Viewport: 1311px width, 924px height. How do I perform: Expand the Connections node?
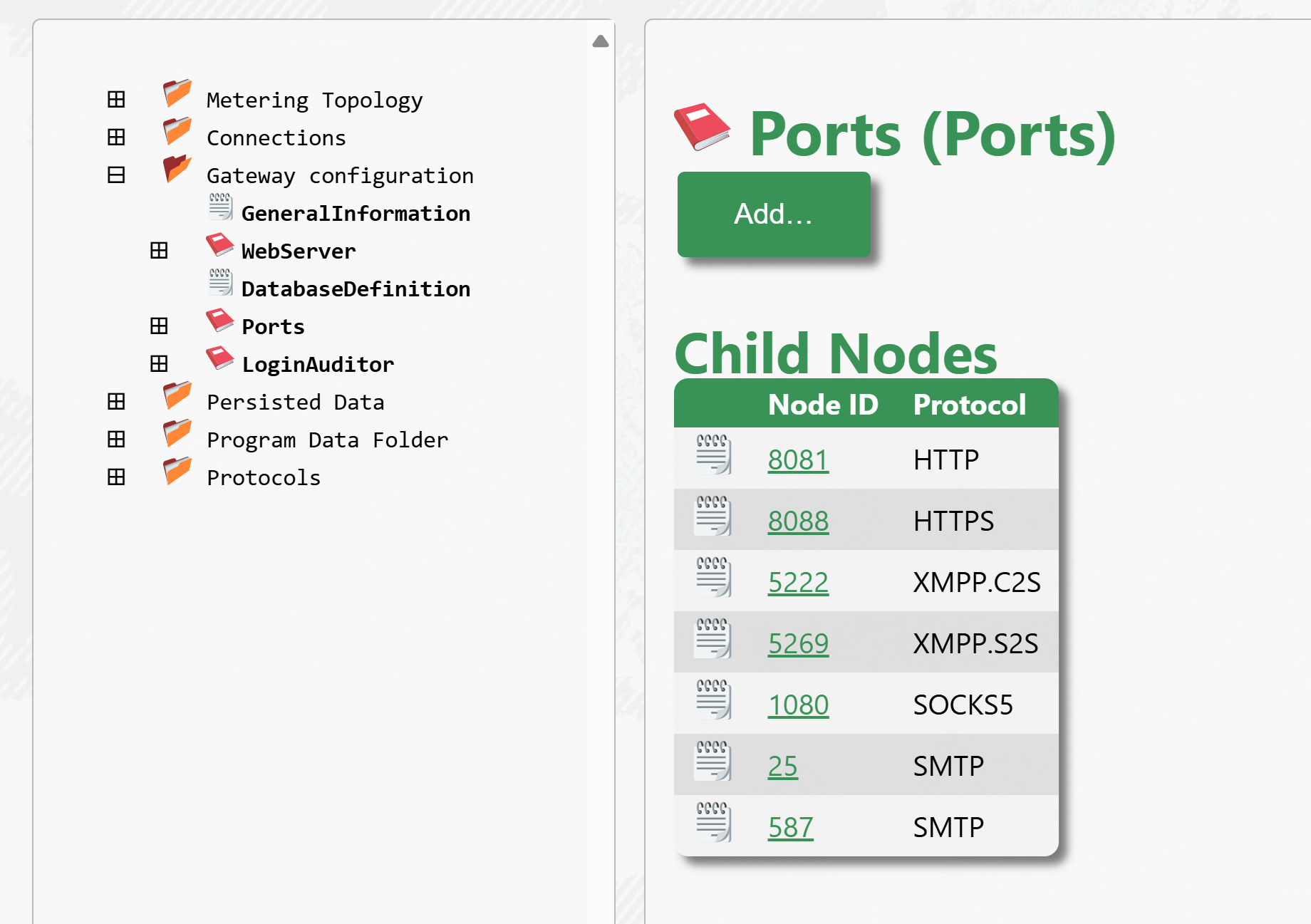pyautogui.click(x=116, y=137)
